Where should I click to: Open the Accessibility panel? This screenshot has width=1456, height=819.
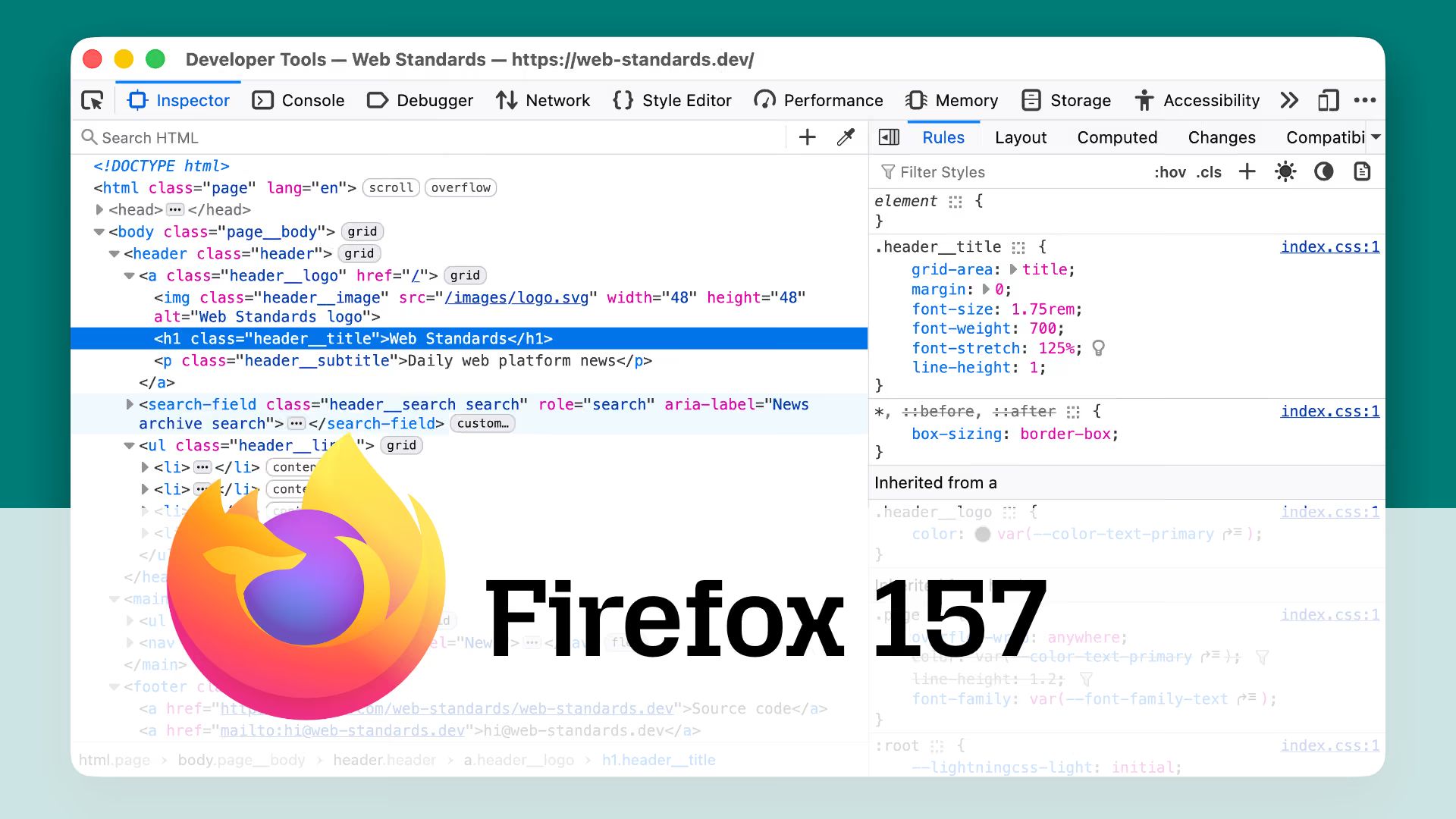point(1197,100)
